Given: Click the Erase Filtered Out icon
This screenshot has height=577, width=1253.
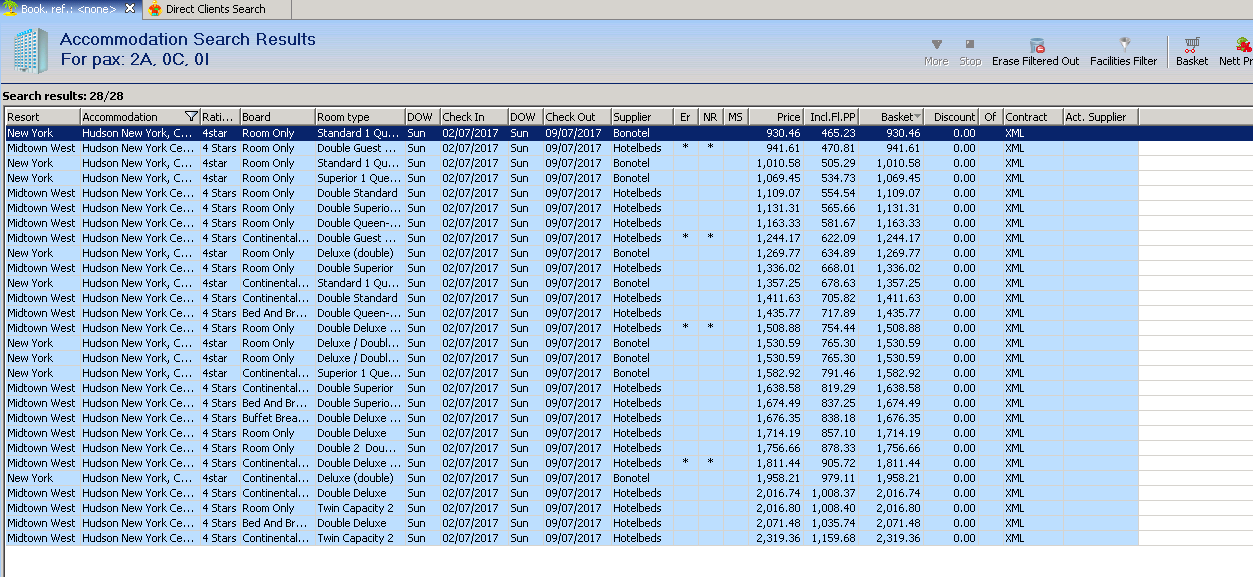Looking at the screenshot, I should (x=1037, y=45).
